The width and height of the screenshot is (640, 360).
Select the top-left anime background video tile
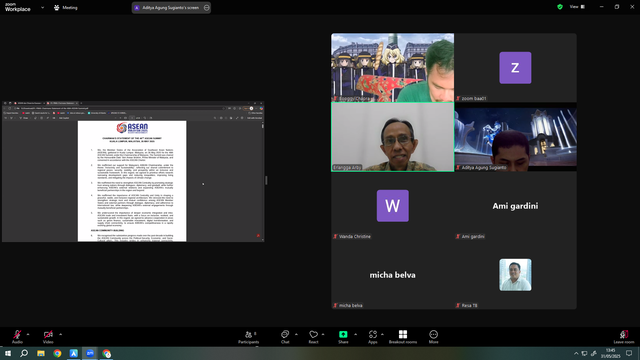click(x=393, y=67)
